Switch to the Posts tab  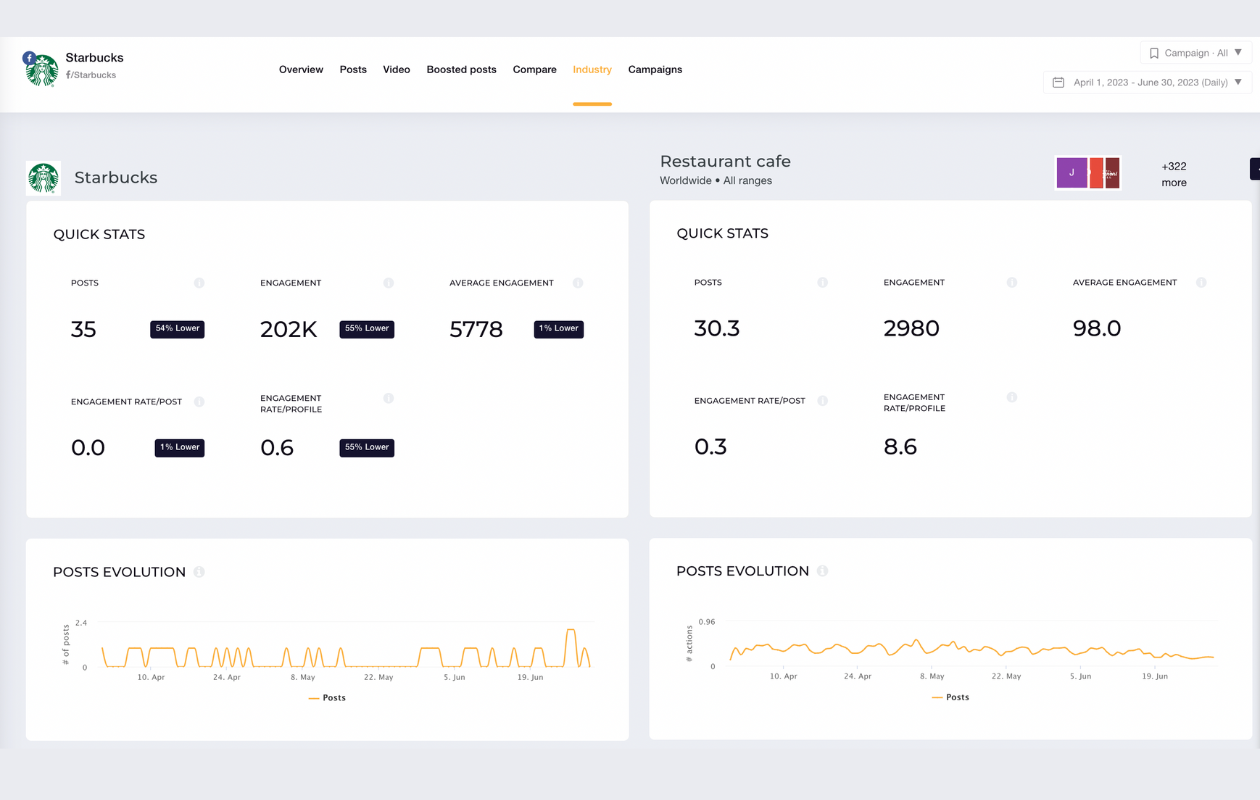353,70
